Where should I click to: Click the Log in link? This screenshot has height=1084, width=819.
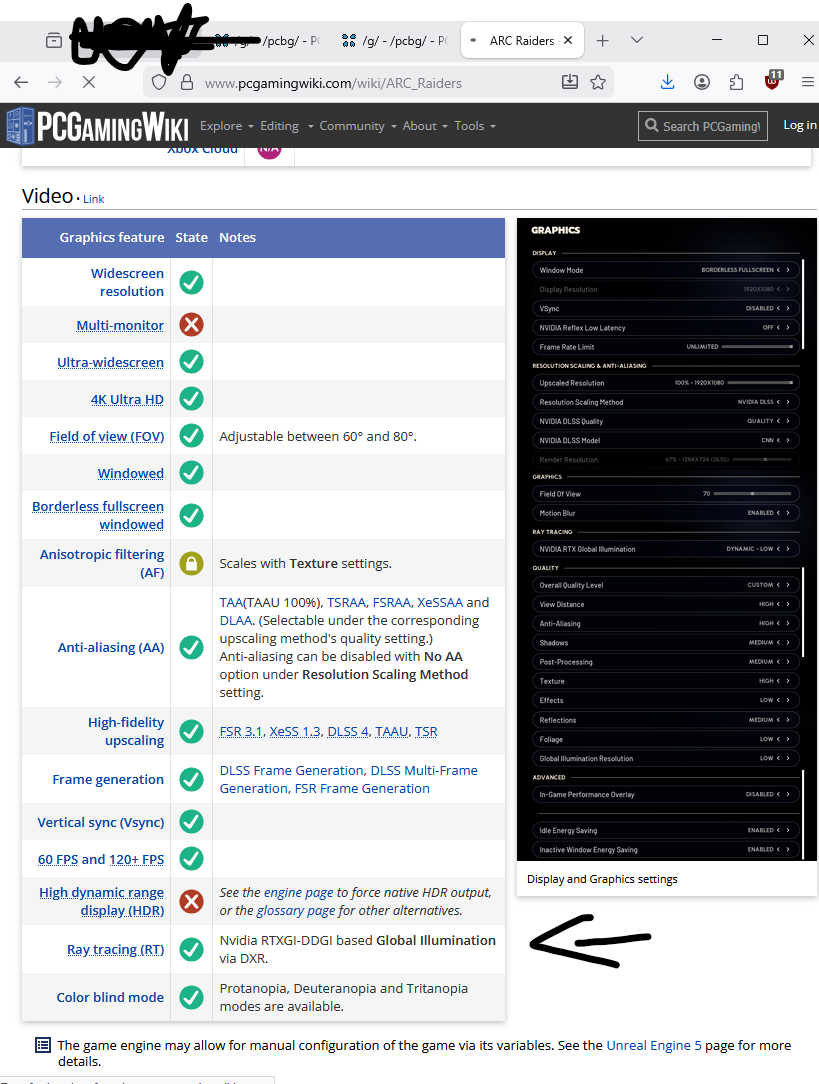click(800, 125)
